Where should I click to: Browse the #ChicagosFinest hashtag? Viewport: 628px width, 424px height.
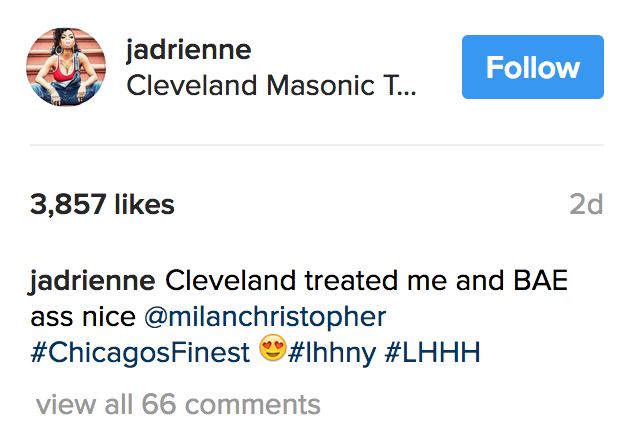click(139, 353)
